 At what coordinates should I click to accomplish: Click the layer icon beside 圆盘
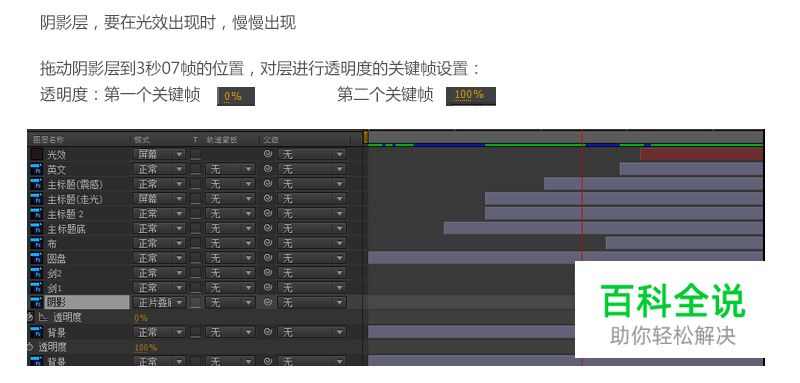[x=36, y=258]
